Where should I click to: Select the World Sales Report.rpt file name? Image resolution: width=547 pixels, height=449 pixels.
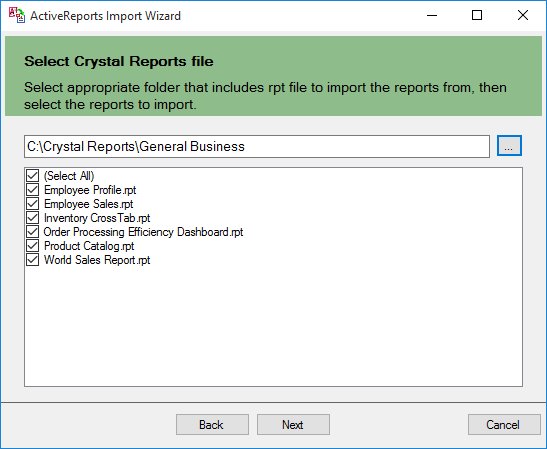tap(97, 260)
